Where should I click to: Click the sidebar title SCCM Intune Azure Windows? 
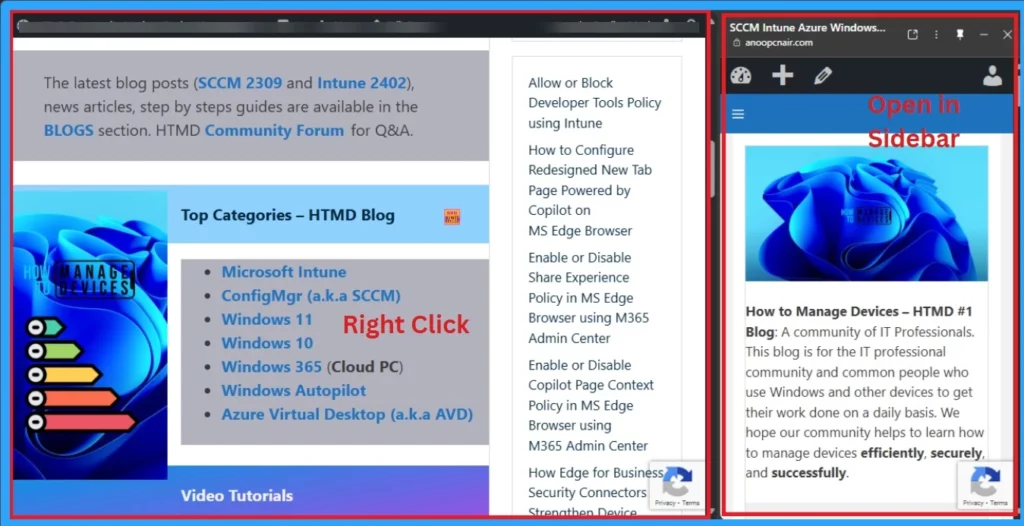(808, 27)
